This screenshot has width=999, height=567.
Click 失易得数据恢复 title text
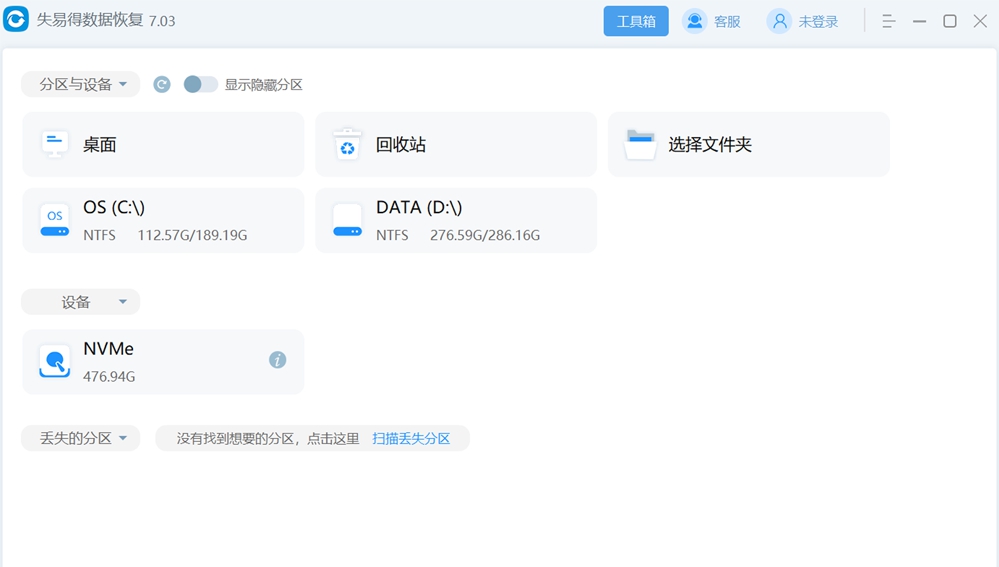(90, 20)
